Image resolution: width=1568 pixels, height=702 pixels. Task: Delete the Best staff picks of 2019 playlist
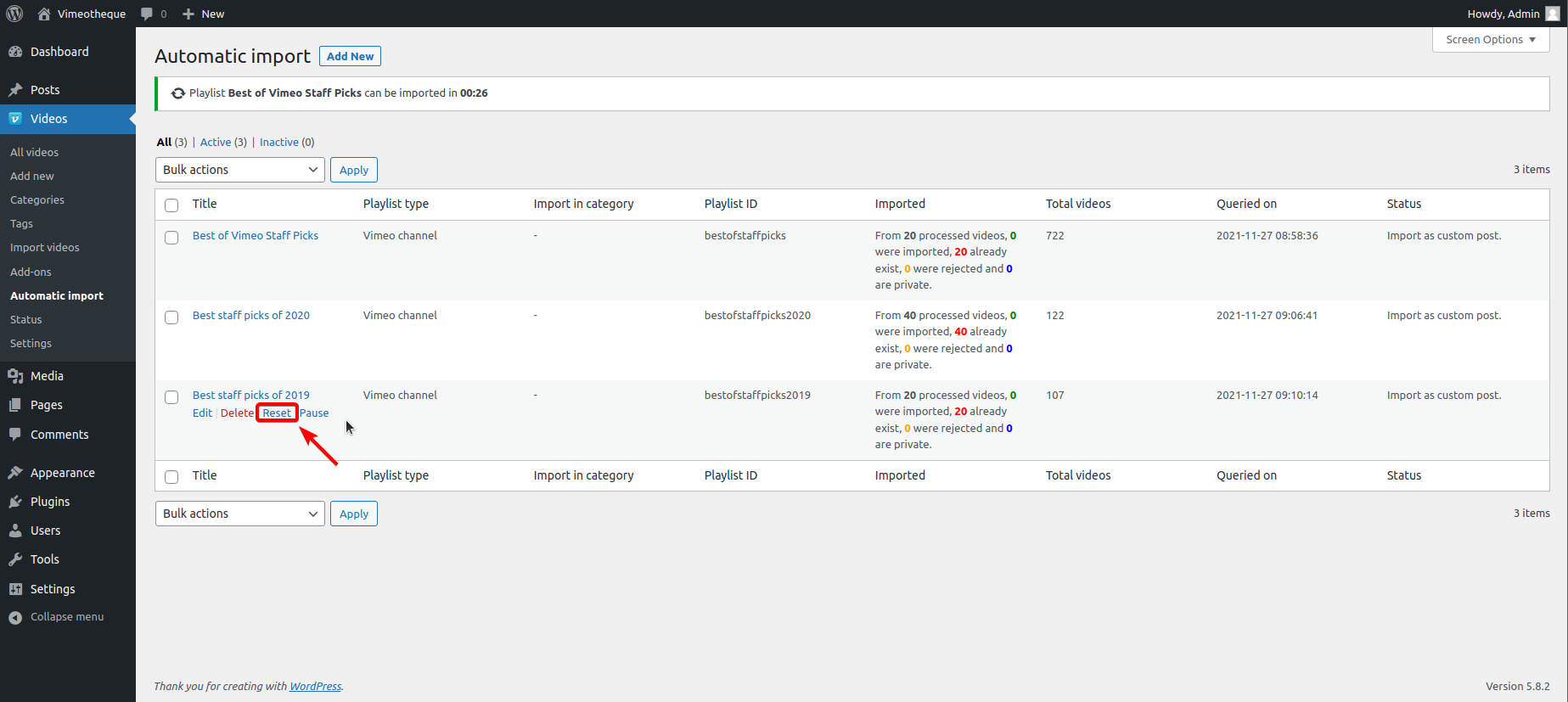coord(237,413)
